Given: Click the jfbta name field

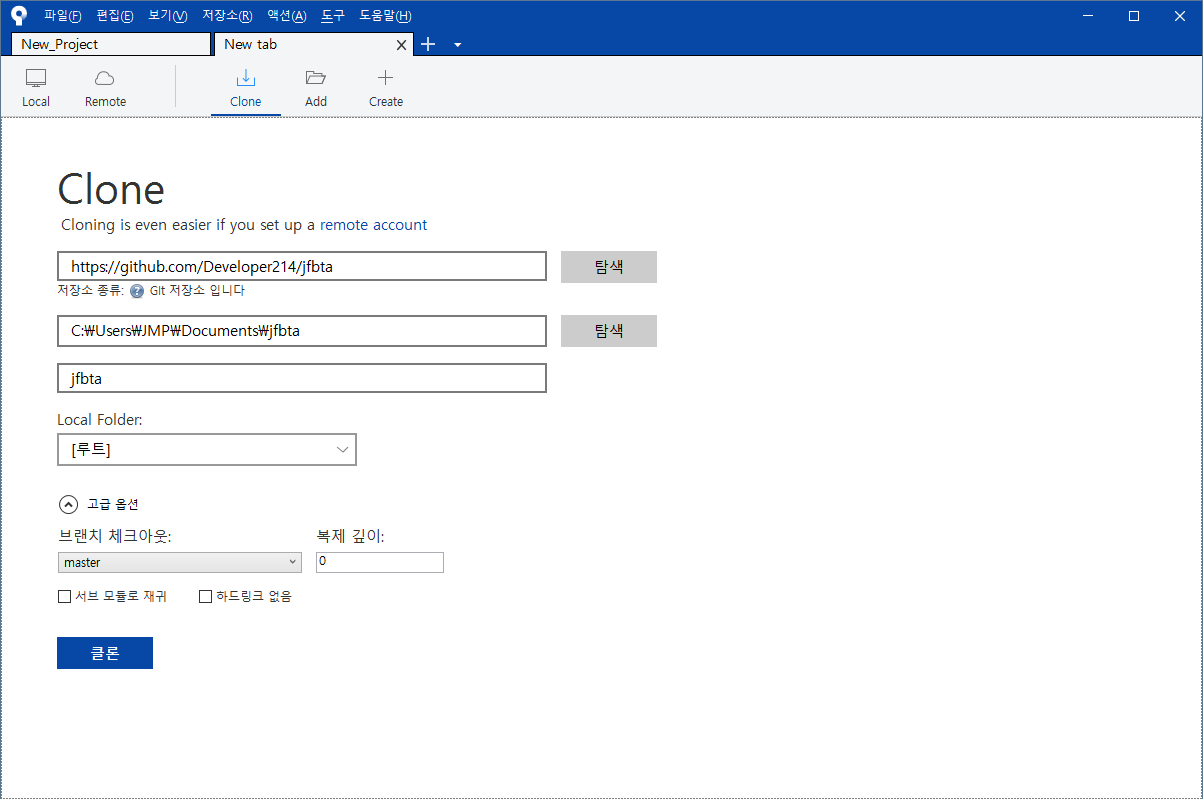Looking at the screenshot, I should (302, 378).
